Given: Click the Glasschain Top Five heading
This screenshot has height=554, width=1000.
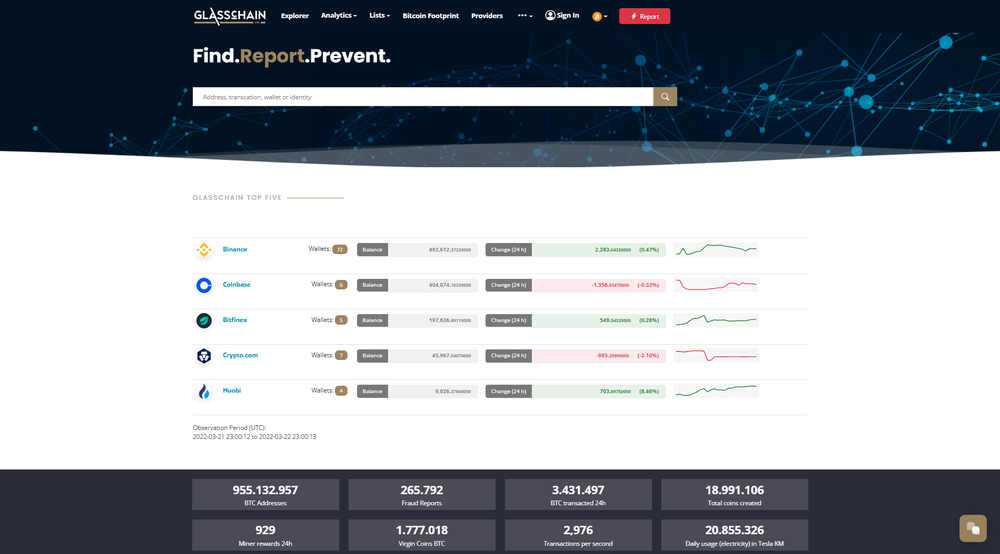Looking at the screenshot, I should (x=237, y=198).
